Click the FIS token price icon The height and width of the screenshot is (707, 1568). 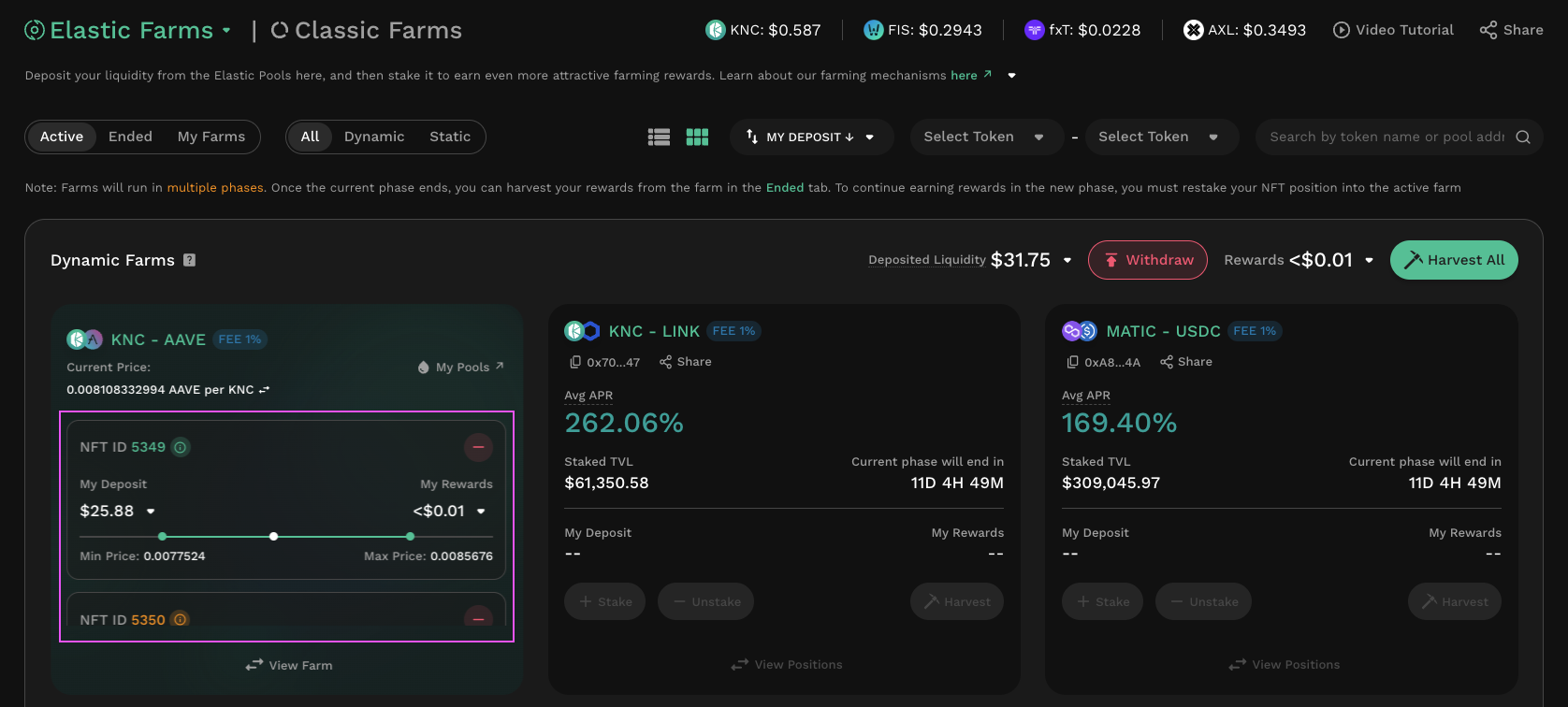(873, 30)
